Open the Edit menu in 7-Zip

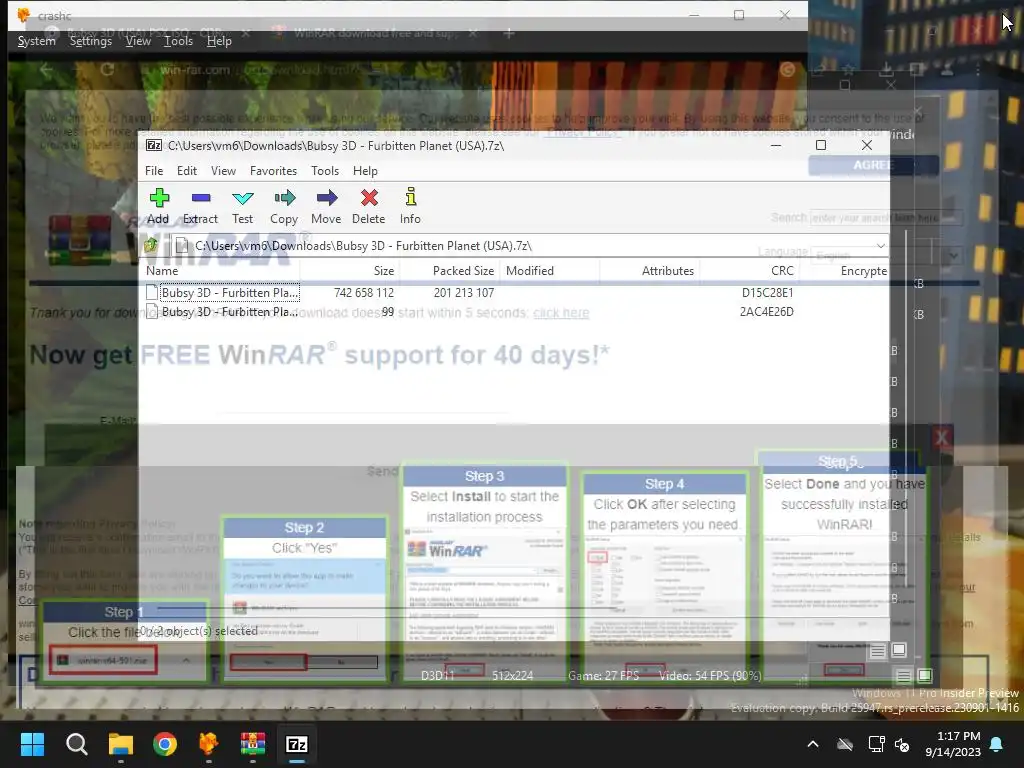pyautogui.click(x=187, y=170)
